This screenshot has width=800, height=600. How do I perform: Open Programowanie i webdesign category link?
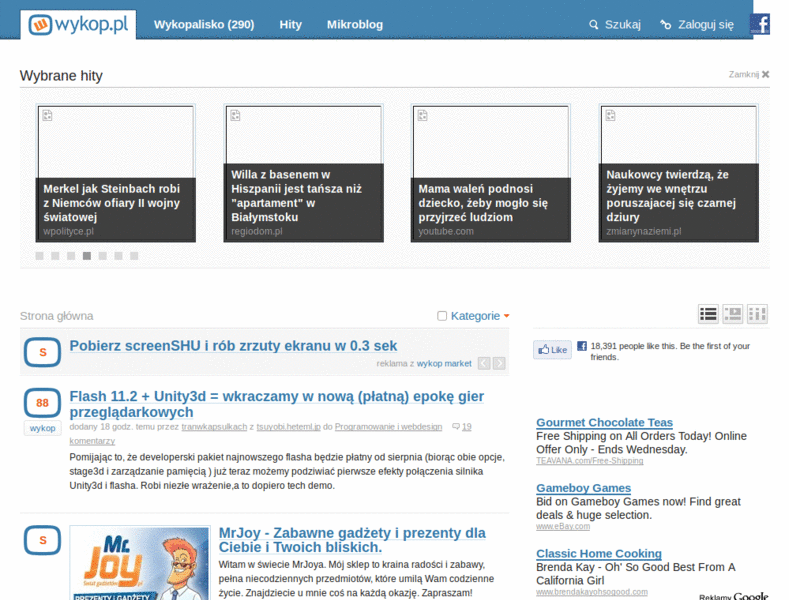(x=388, y=427)
